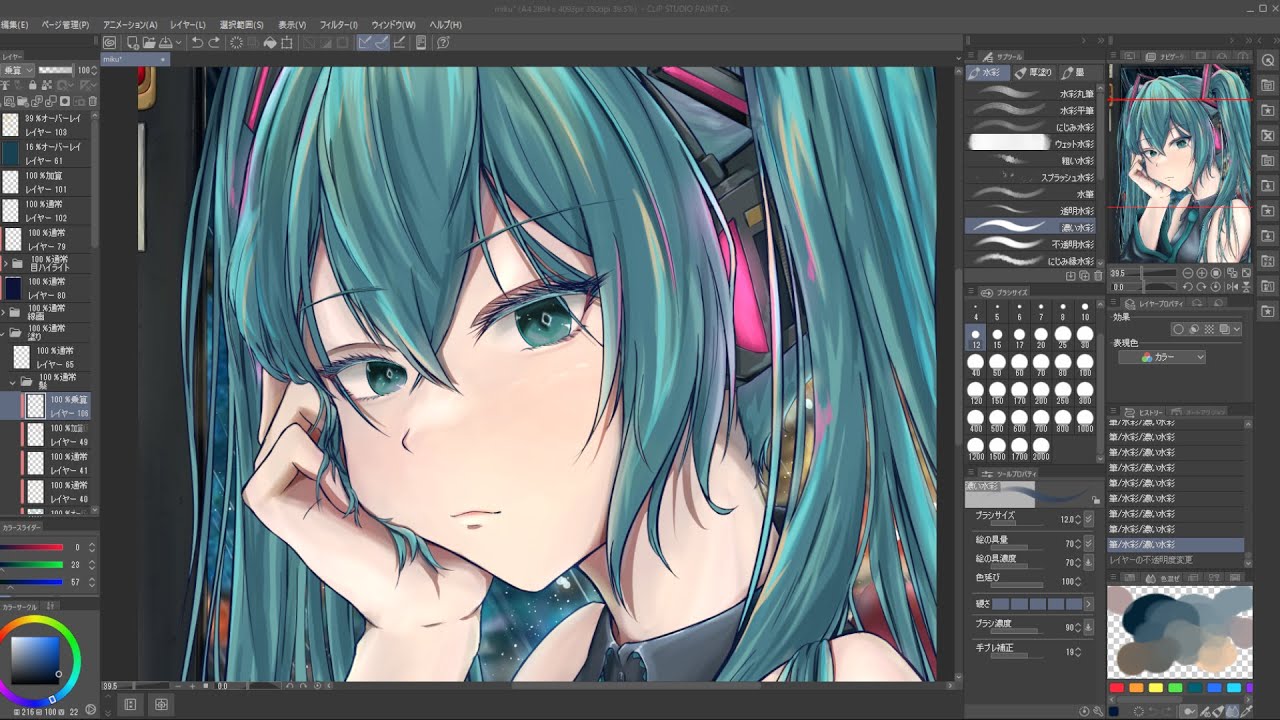Screen dimensions: 1280x720
Task: Toggle the layer Lock icon
Action: pos(32,85)
